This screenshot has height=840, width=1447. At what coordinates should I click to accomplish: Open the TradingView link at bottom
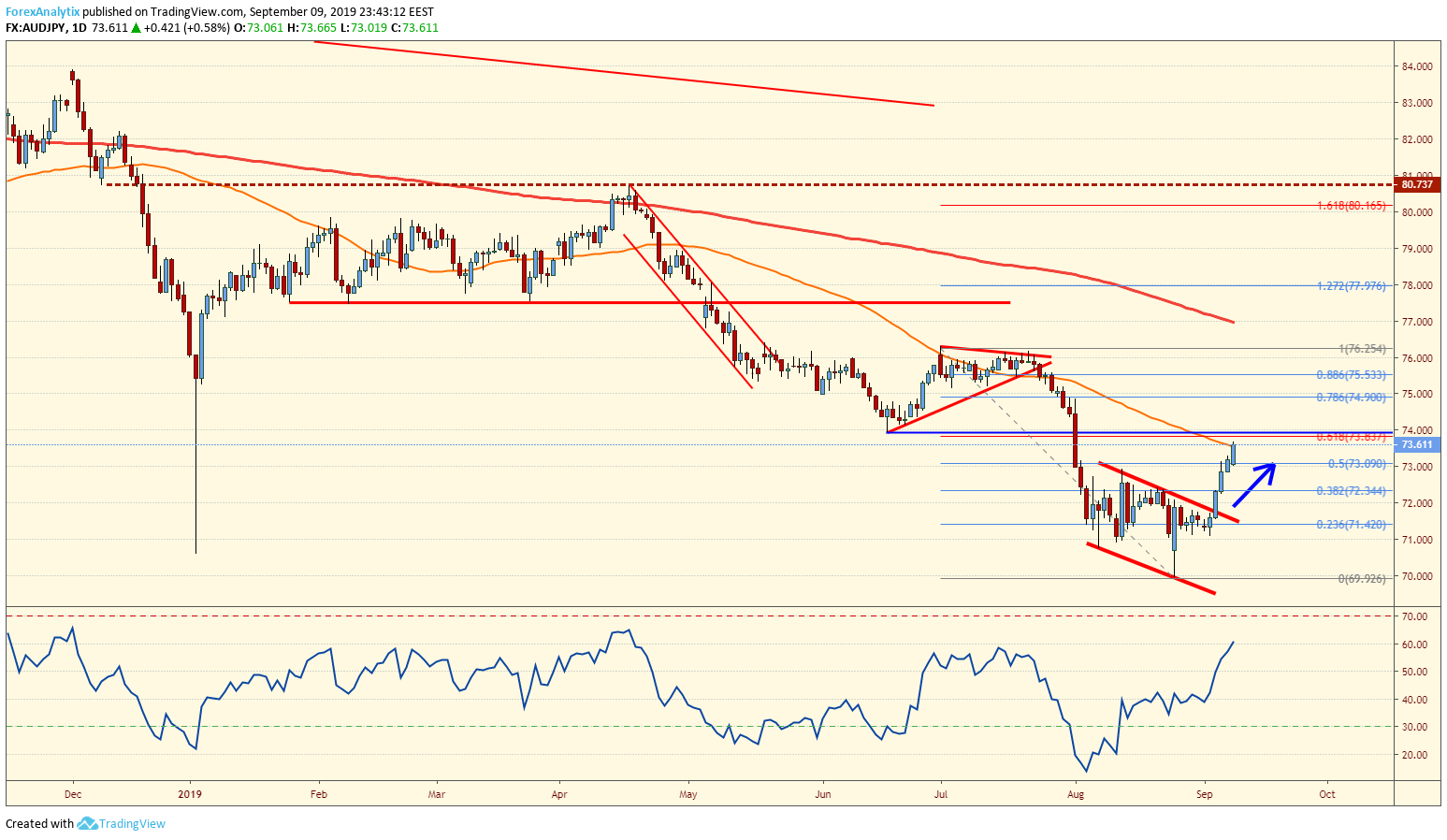coord(132,824)
